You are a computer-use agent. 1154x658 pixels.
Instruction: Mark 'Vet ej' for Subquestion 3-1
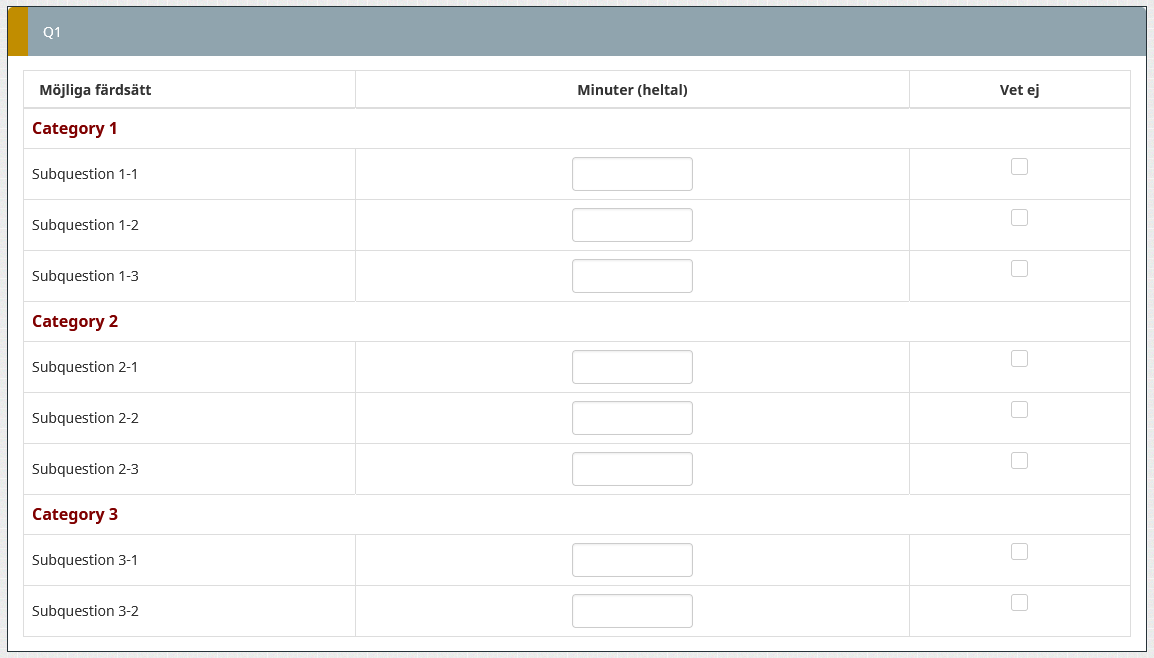point(1019,552)
